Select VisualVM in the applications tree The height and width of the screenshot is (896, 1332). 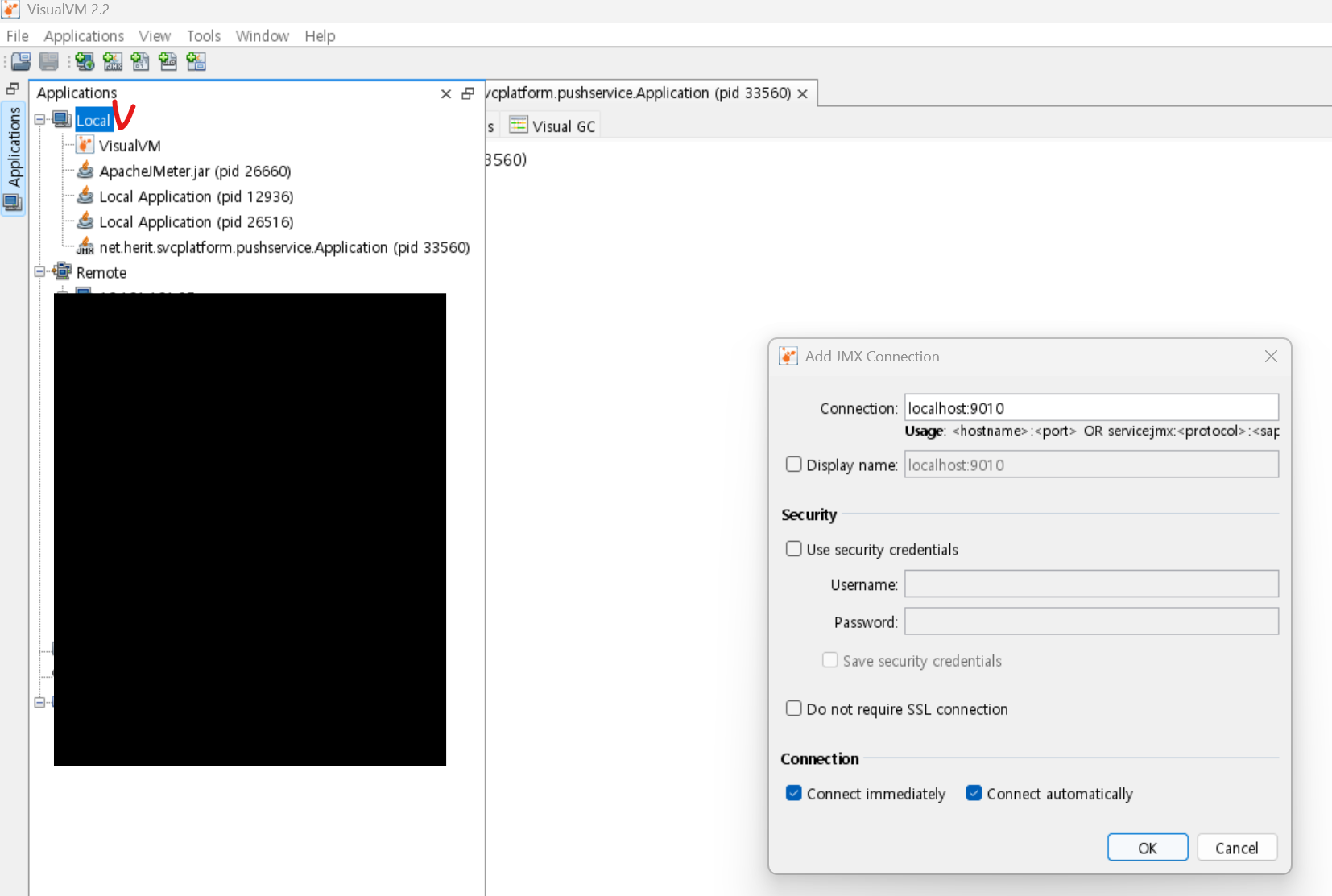[x=130, y=146]
